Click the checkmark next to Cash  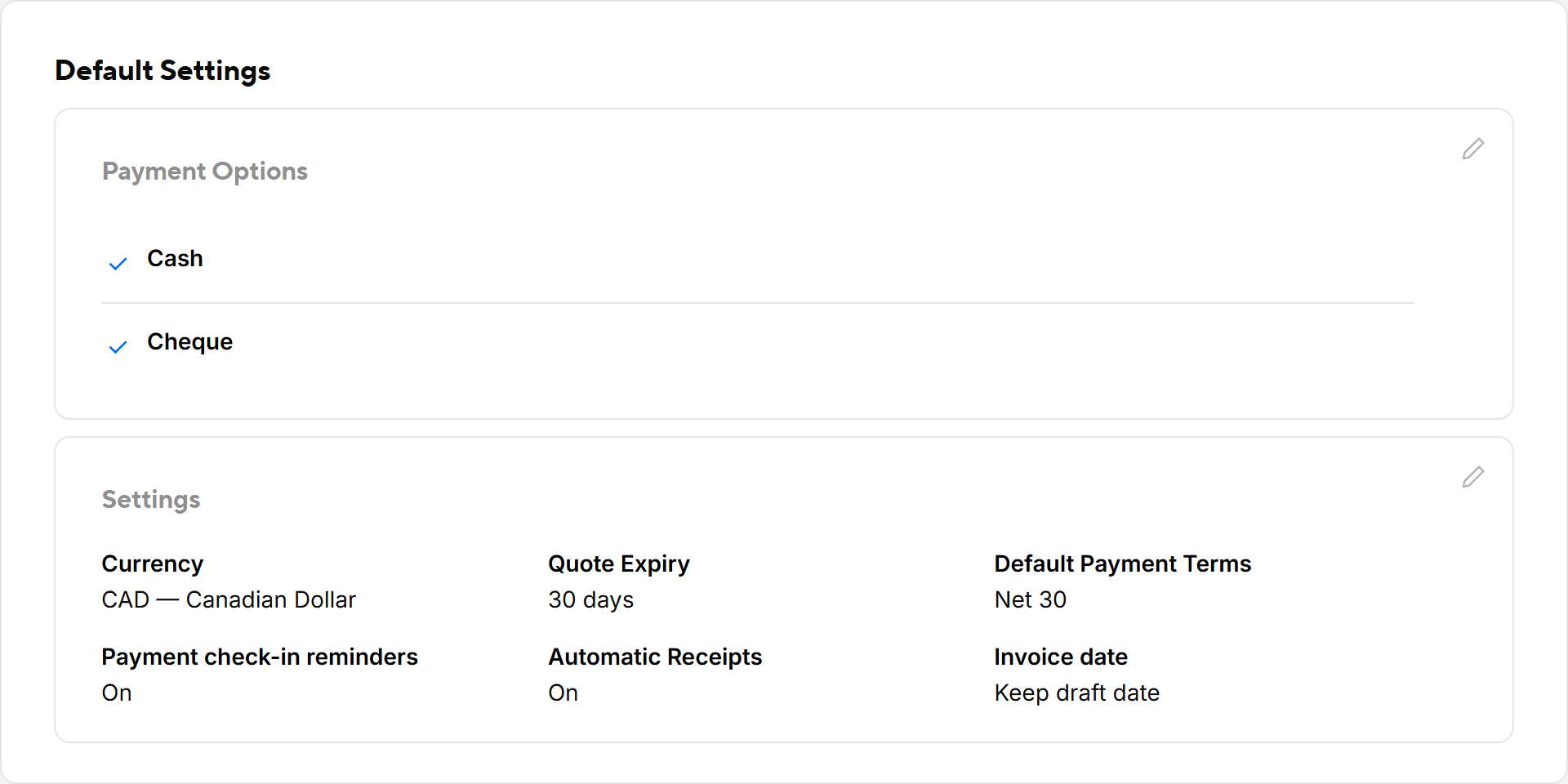tap(118, 264)
